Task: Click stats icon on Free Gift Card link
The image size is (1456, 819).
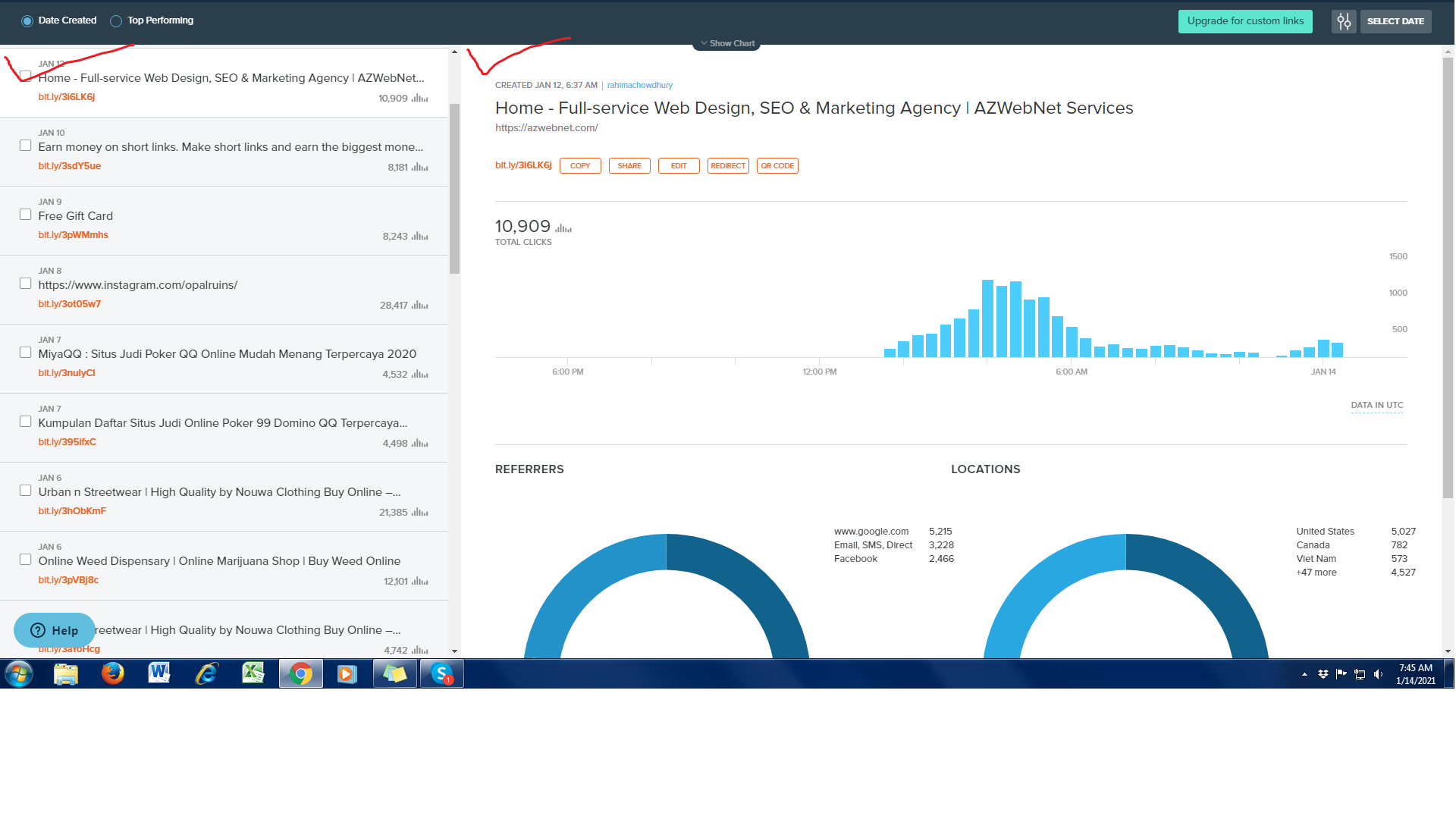Action: [x=420, y=237]
